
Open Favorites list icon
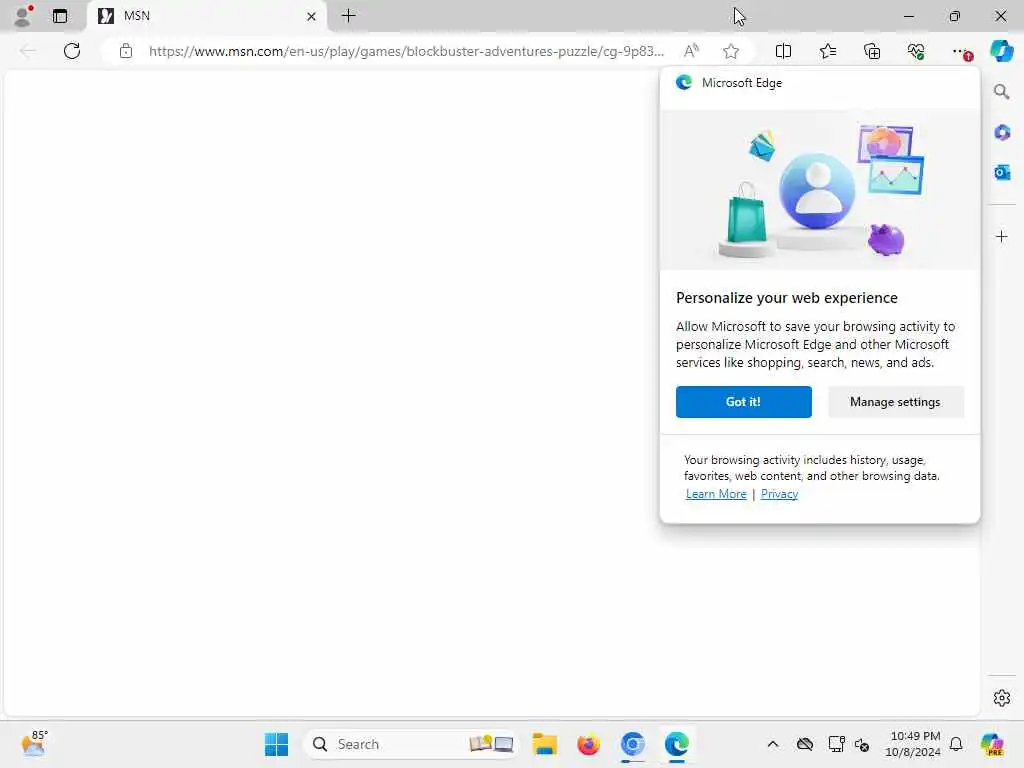pyautogui.click(x=827, y=51)
